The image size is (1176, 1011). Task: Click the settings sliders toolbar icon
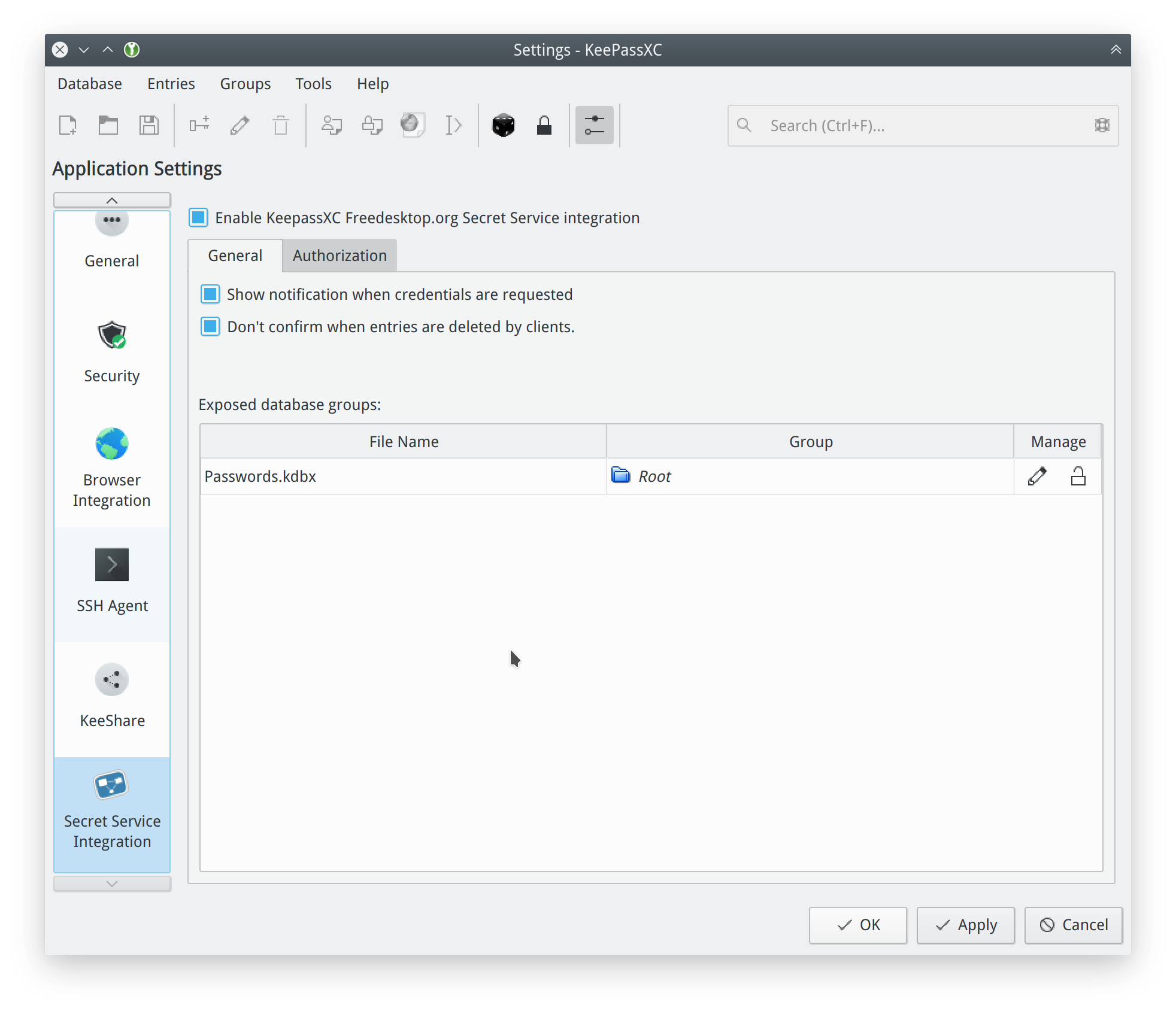(594, 126)
